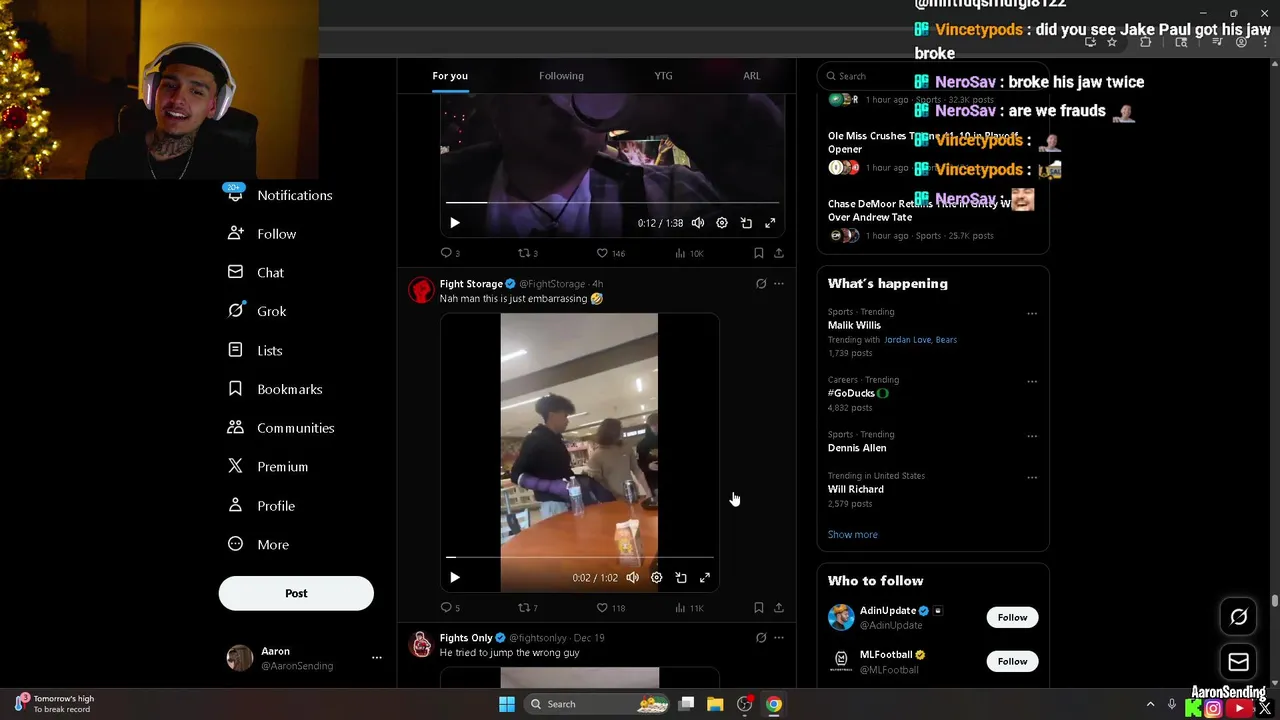The width and height of the screenshot is (1280, 720).
Task: Open Fight Storage profile avatar
Action: [x=421, y=290]
